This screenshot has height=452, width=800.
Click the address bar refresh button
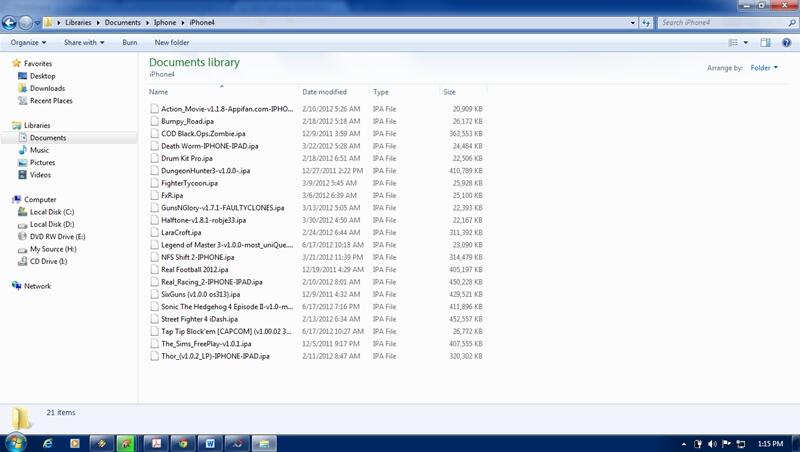point(646,22)
